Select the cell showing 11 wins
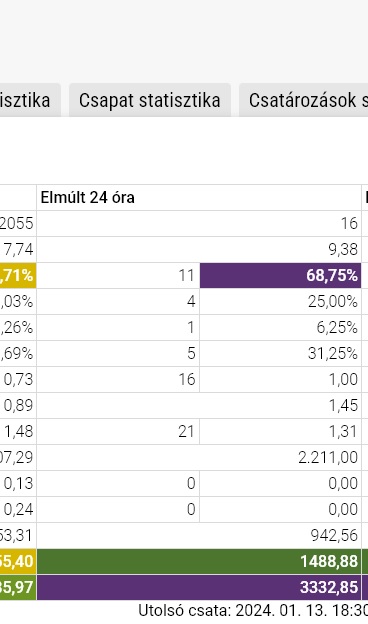 coord(118,275)
